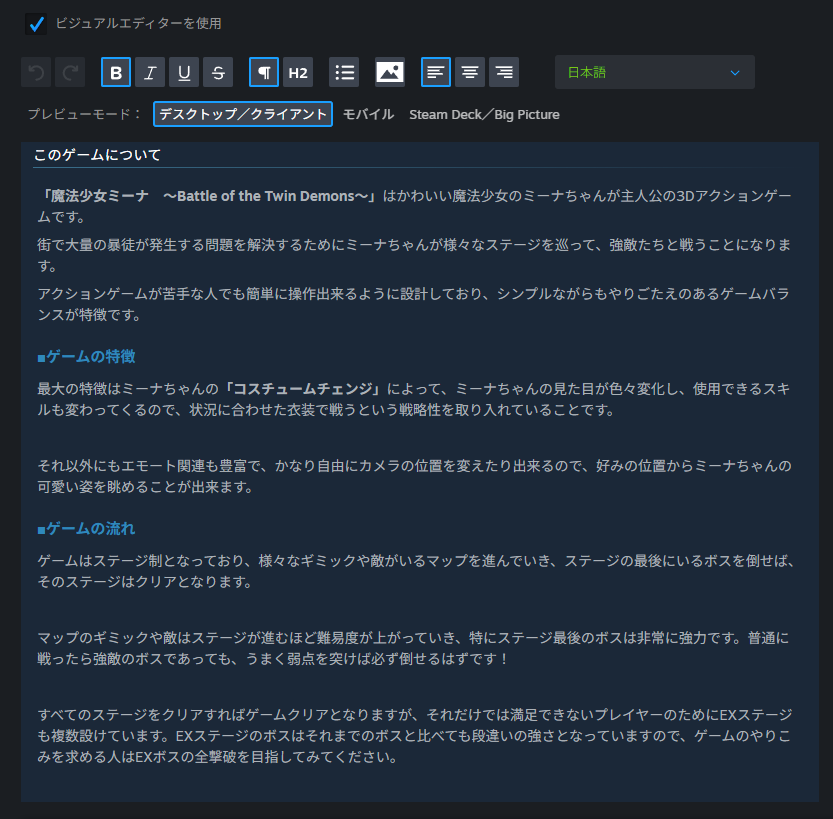Switch to Steam Deck／Big Picture preview
The height and width of the screenshot is (819, 833).
tap(484, 114)
